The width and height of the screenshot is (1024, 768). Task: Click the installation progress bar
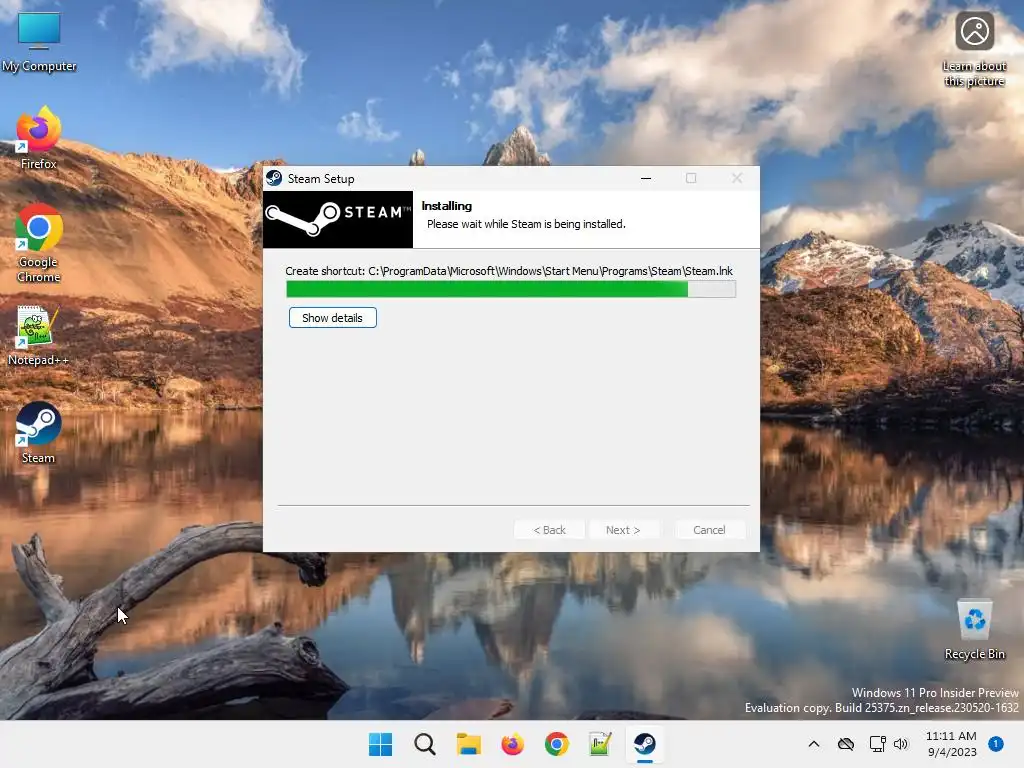[x=511, y=289]
